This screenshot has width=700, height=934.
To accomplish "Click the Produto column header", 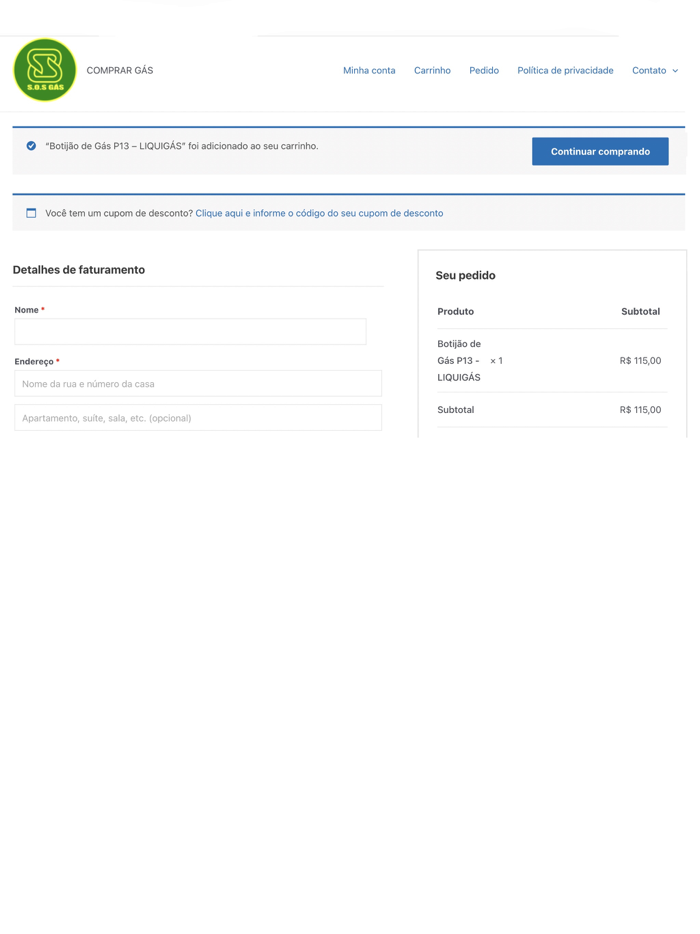I will (x=456, y=312).
